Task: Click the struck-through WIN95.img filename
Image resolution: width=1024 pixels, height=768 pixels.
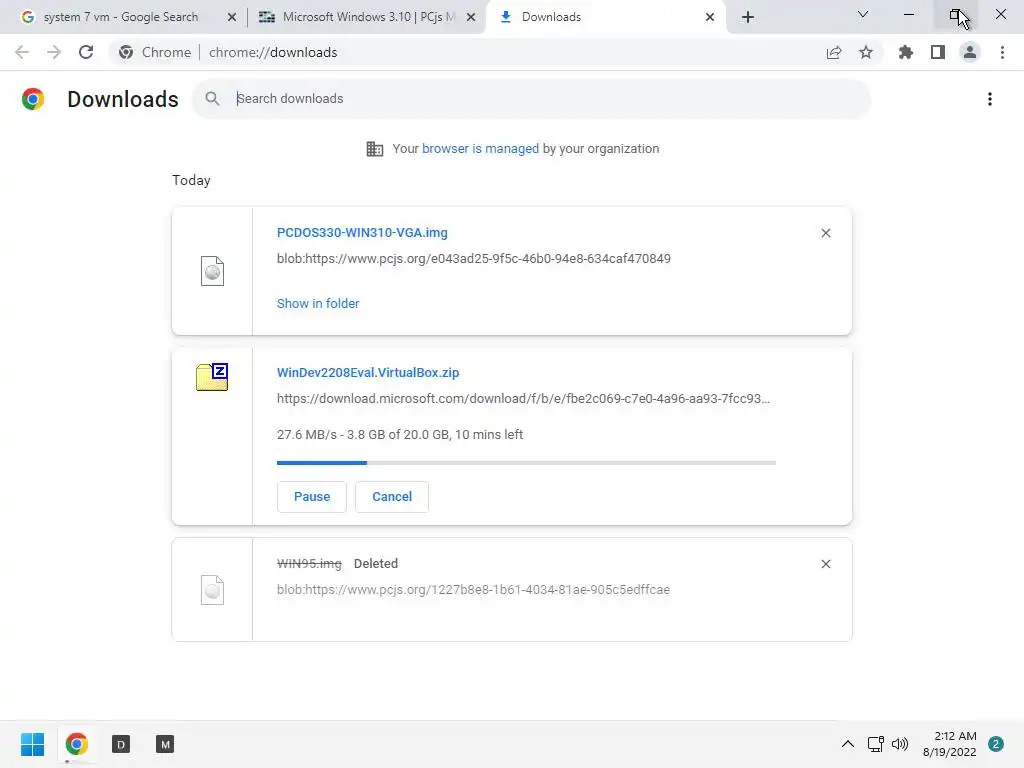Action: 309,564
